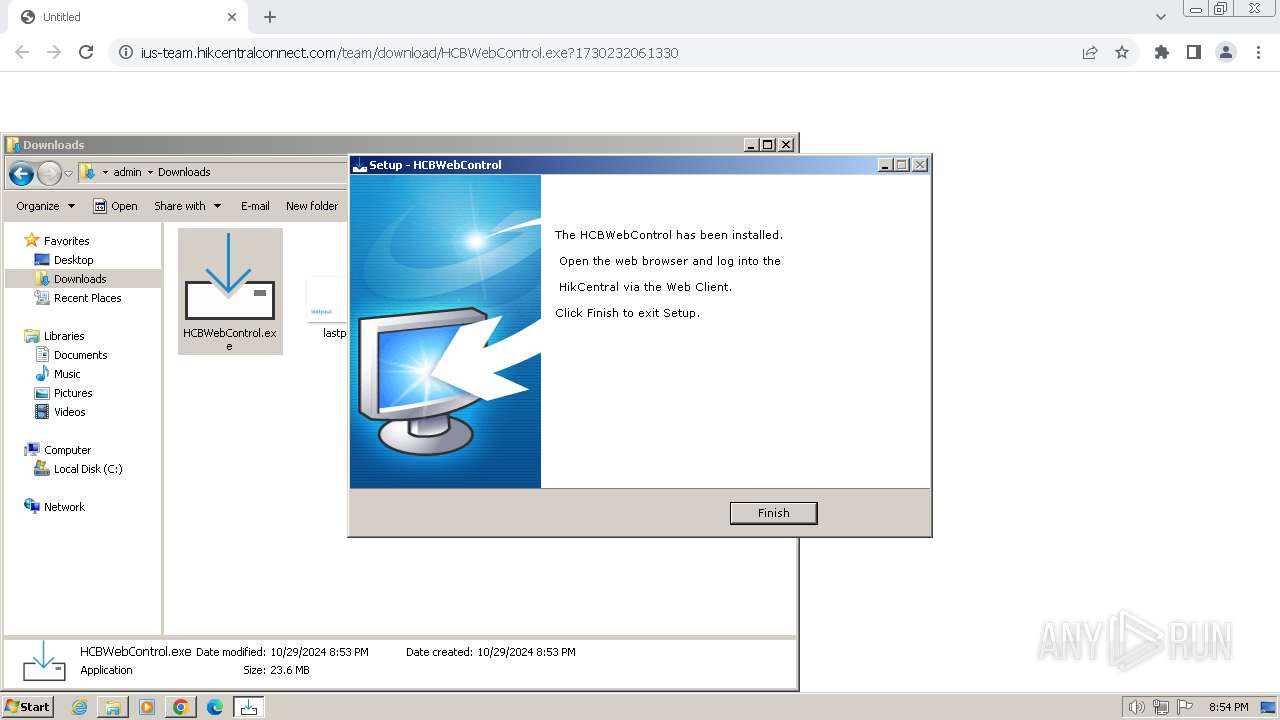Open Microsoft Edge taskbar icon
The height and width of the screenshot is (720, 1280).
pyautogui.click(x=215, y=707)
